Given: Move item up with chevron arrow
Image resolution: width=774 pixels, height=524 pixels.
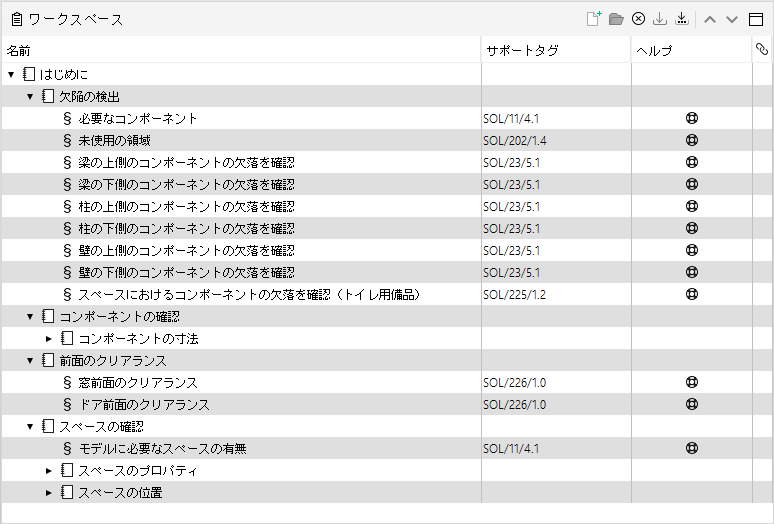Looking at the screenshot, I should click(710, 19).
